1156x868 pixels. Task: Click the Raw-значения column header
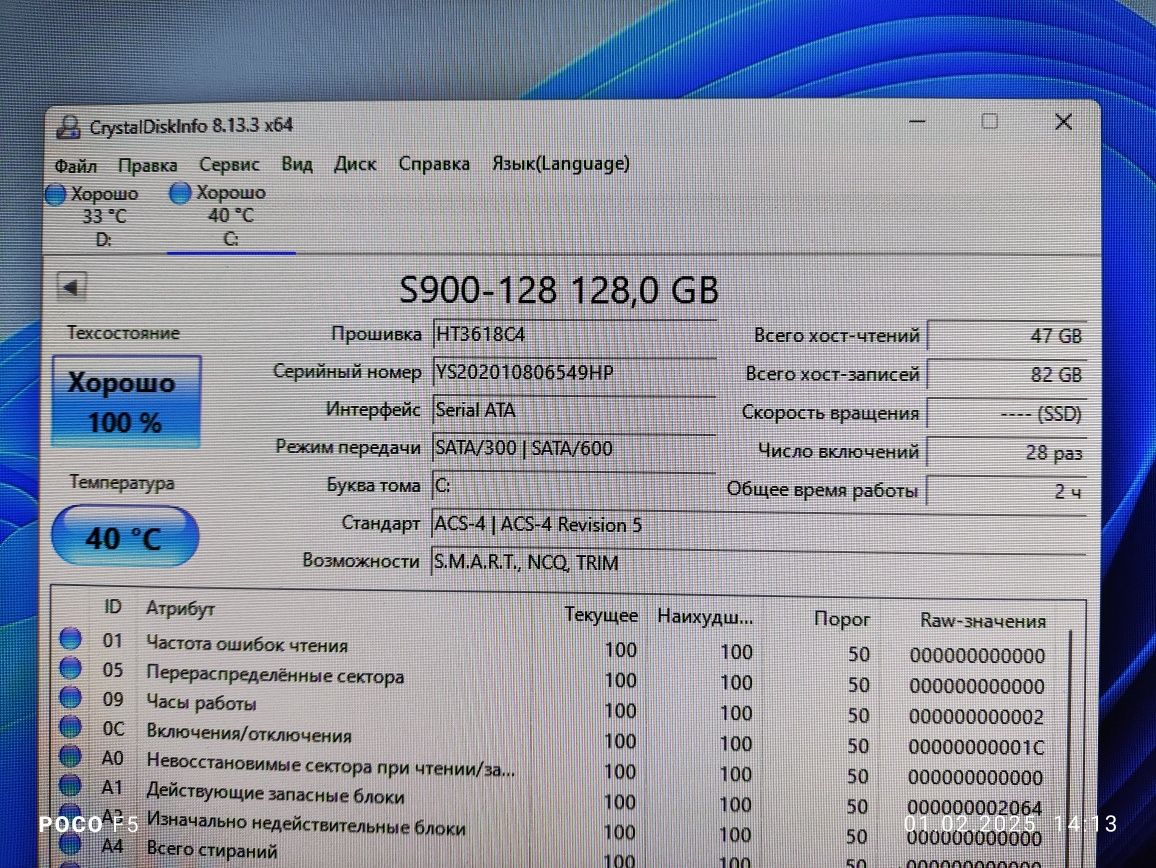[x=983, y=621]
